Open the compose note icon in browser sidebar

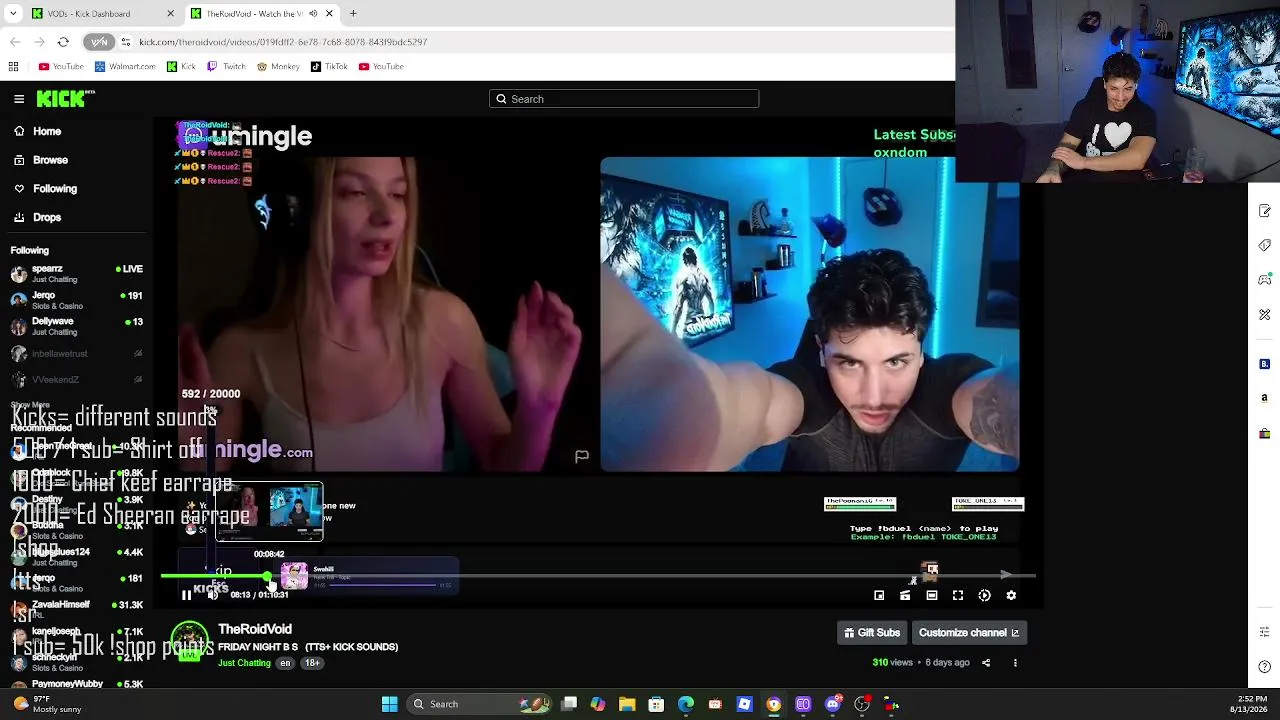point(1264,211)
